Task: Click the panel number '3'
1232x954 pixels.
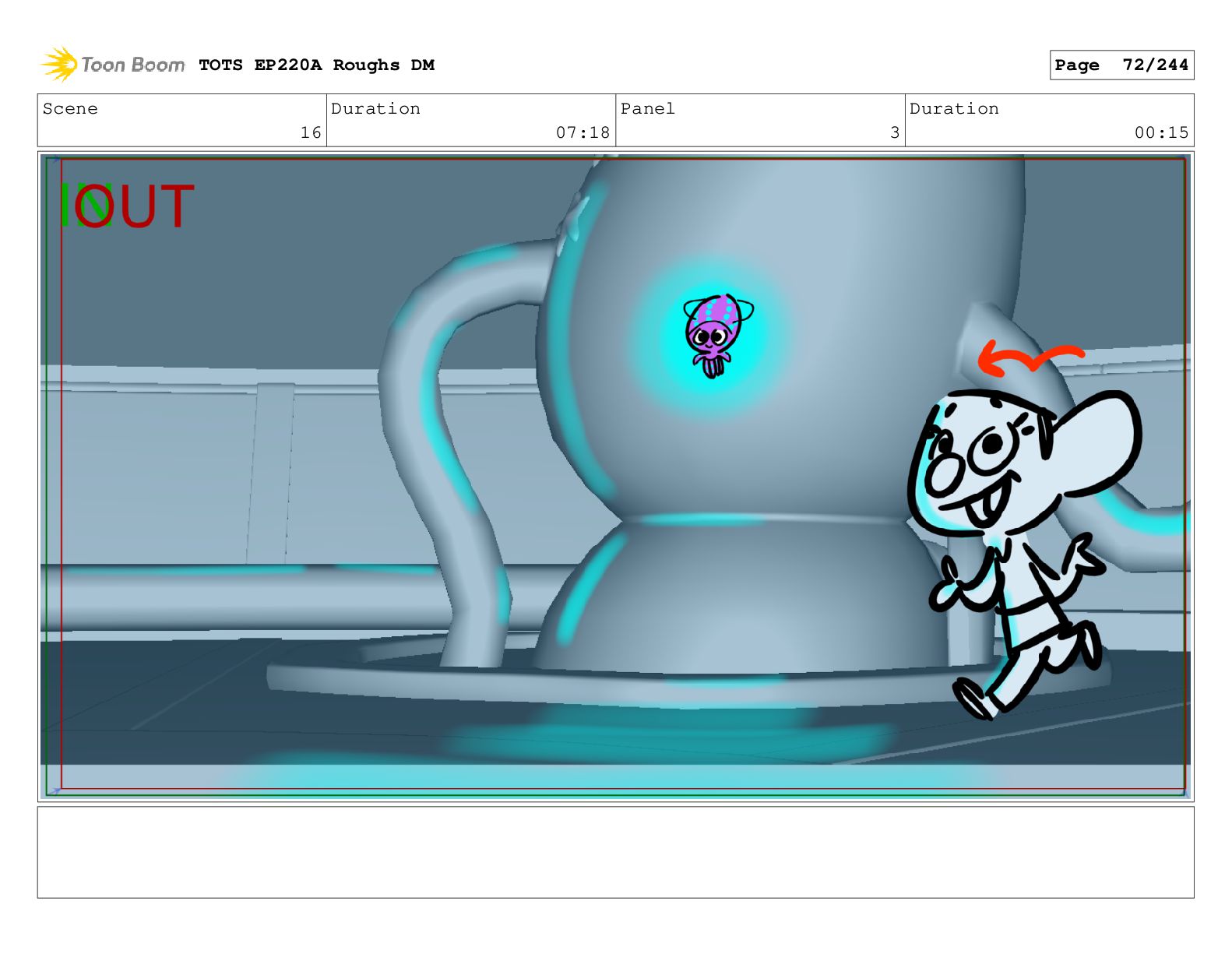Action: pos(895,133)
